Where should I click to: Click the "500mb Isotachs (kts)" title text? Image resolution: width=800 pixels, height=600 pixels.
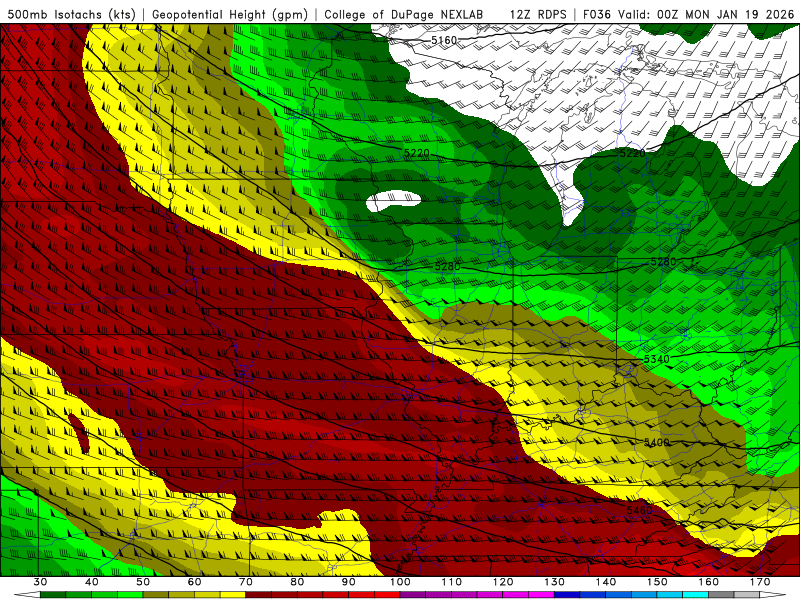71,15
